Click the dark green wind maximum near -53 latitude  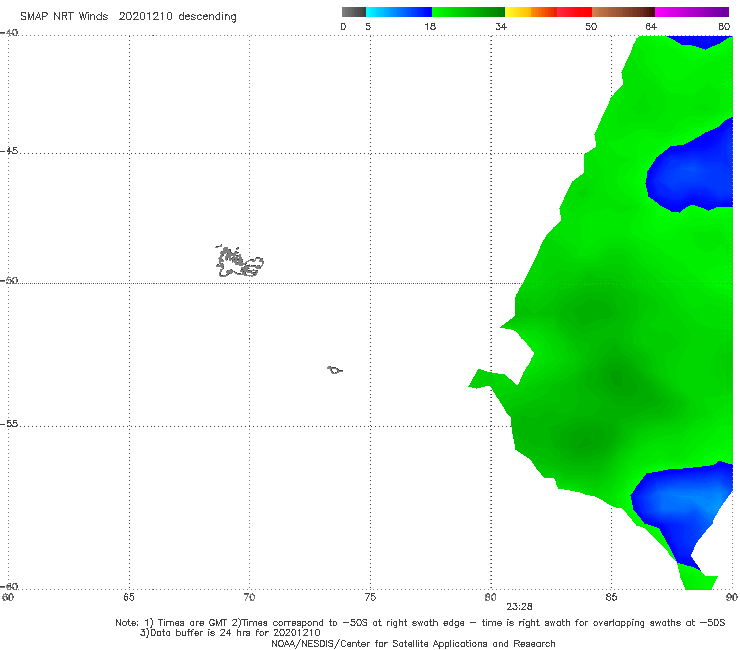[x=618, y=378]
